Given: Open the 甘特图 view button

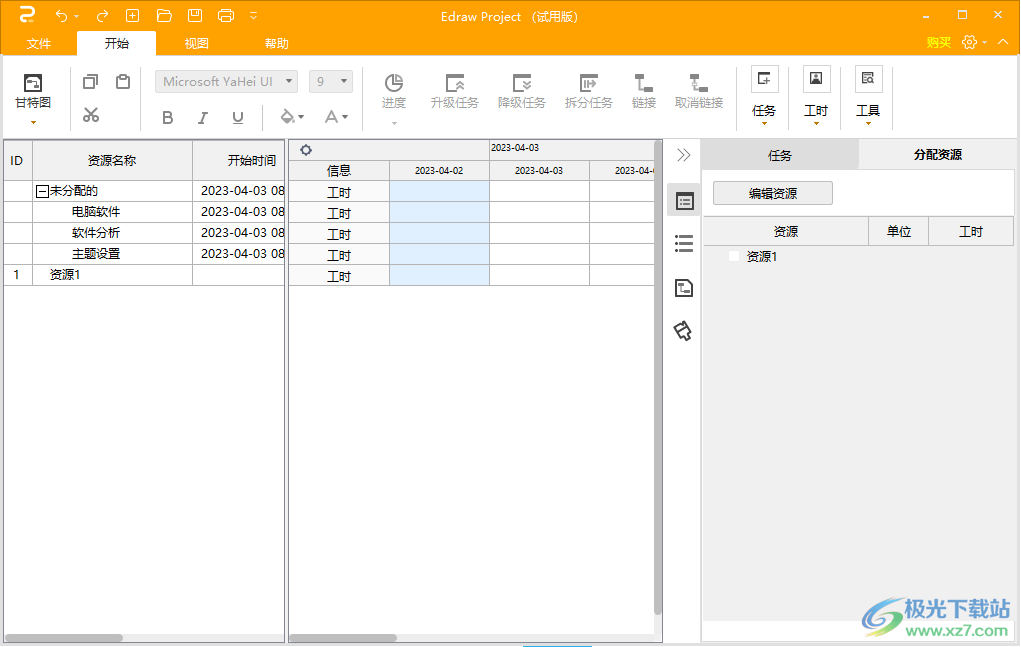Looking at the screenshot, I should 33,98.
